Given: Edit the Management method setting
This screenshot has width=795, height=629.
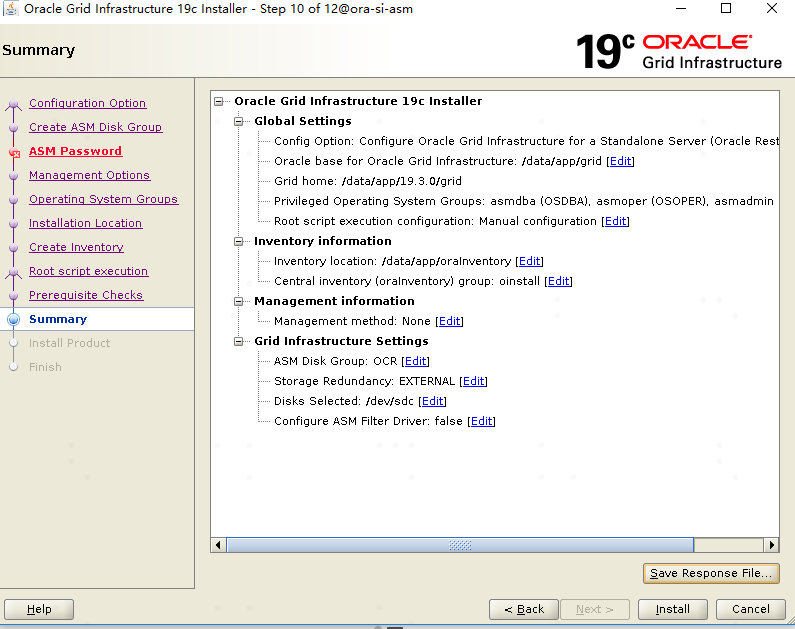Looking at the screenshot, I should tap(449, 321).
